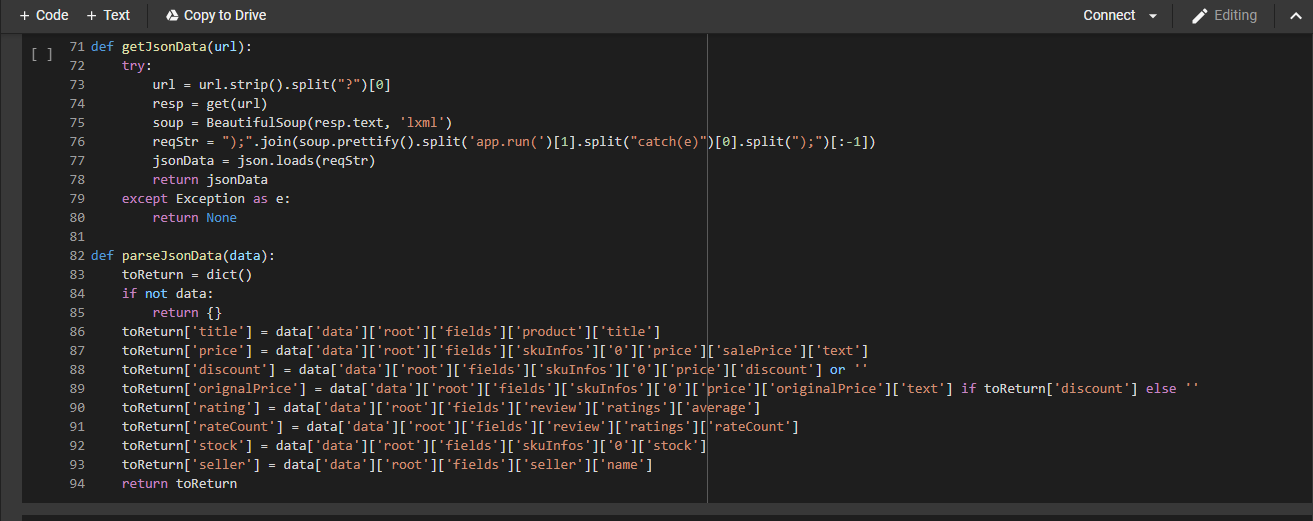Open the Connect dropdown arrow
This screenshot has height=521, width=1313.
(1153, 16)
